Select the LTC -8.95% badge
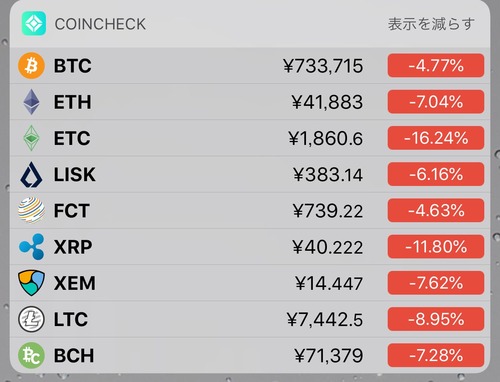 click(436, 319)
